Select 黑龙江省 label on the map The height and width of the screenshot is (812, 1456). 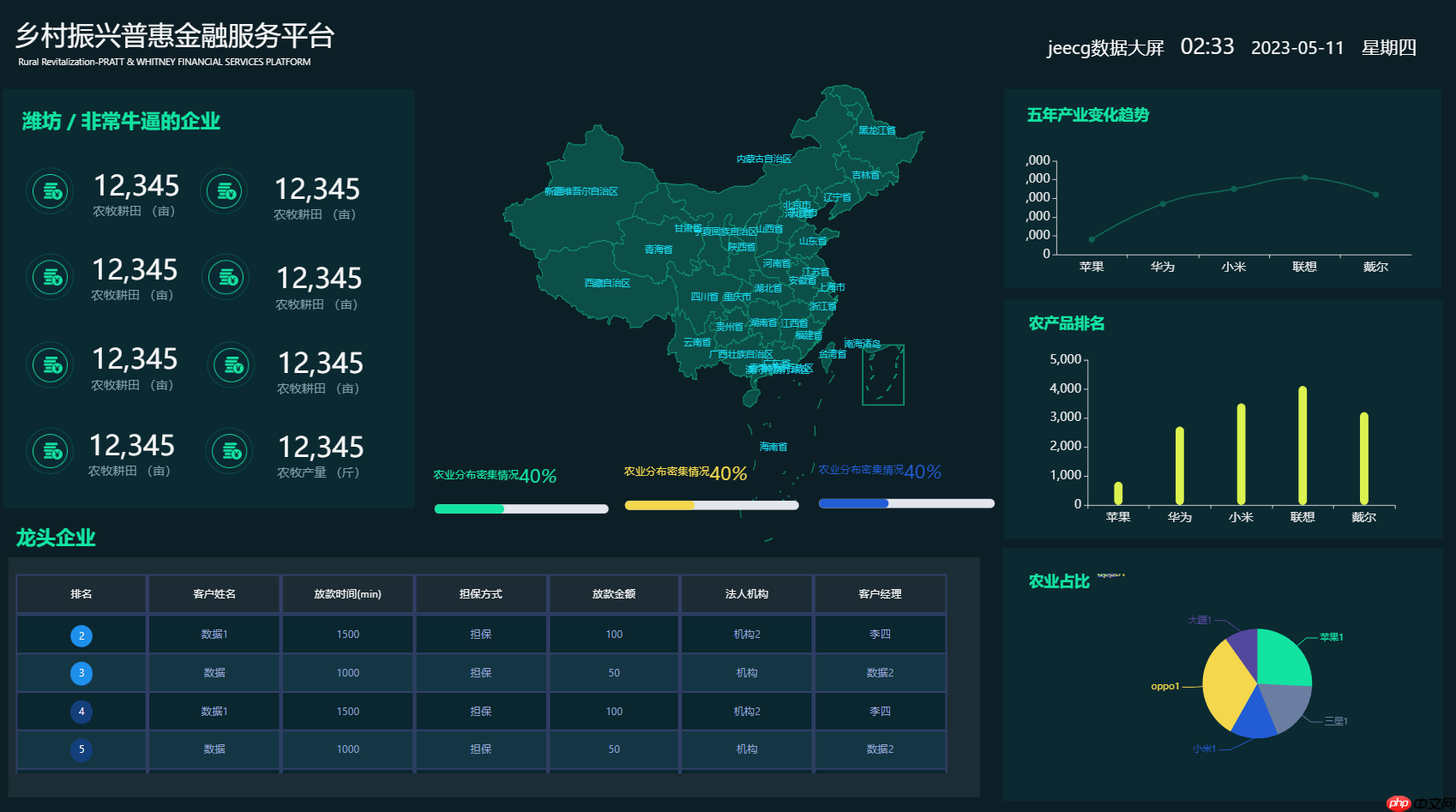point(876,130)
